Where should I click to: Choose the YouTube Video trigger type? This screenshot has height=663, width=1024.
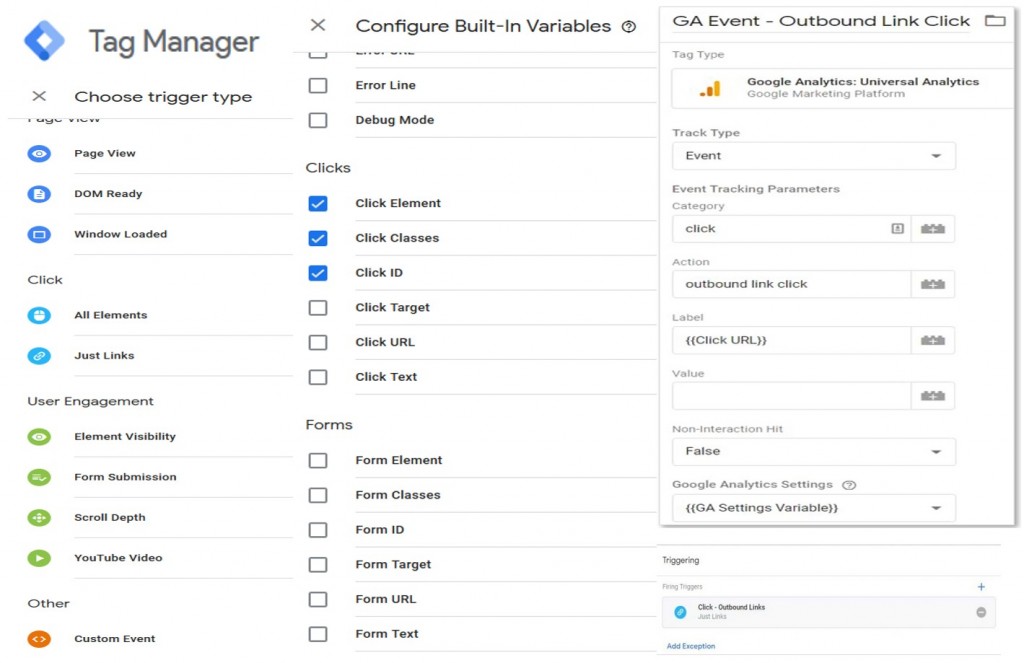coord(118,558)
